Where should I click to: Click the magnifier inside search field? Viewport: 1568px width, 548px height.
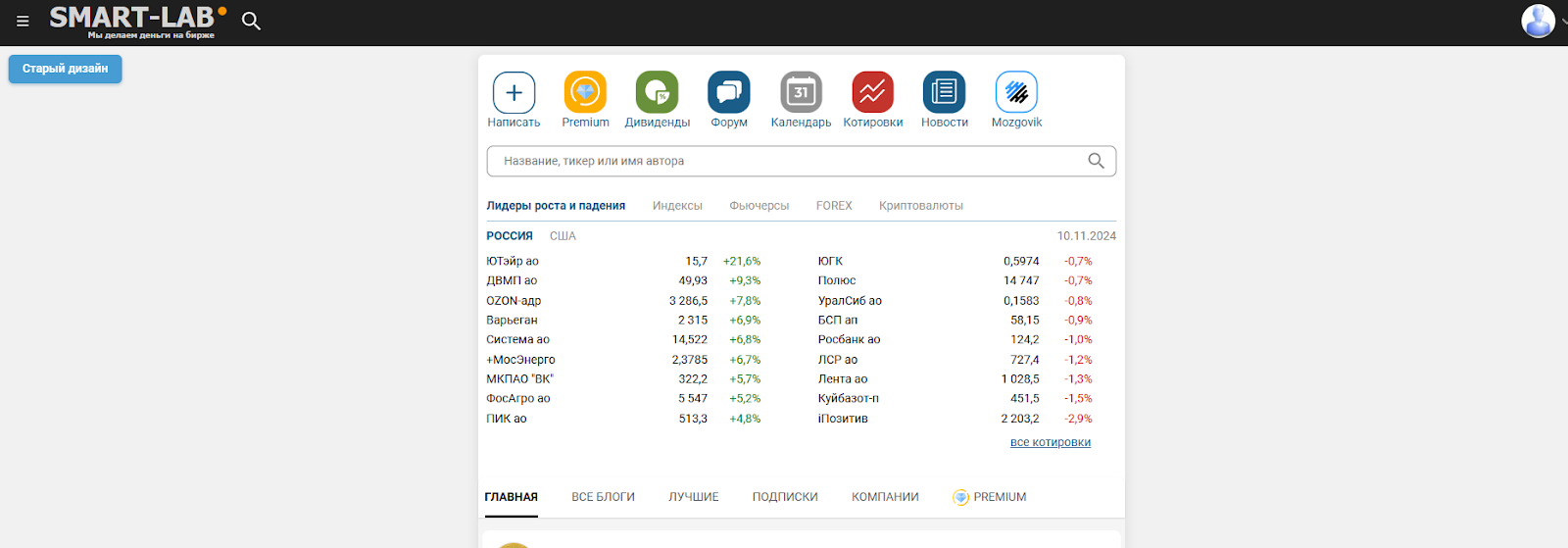[1096, 161]
